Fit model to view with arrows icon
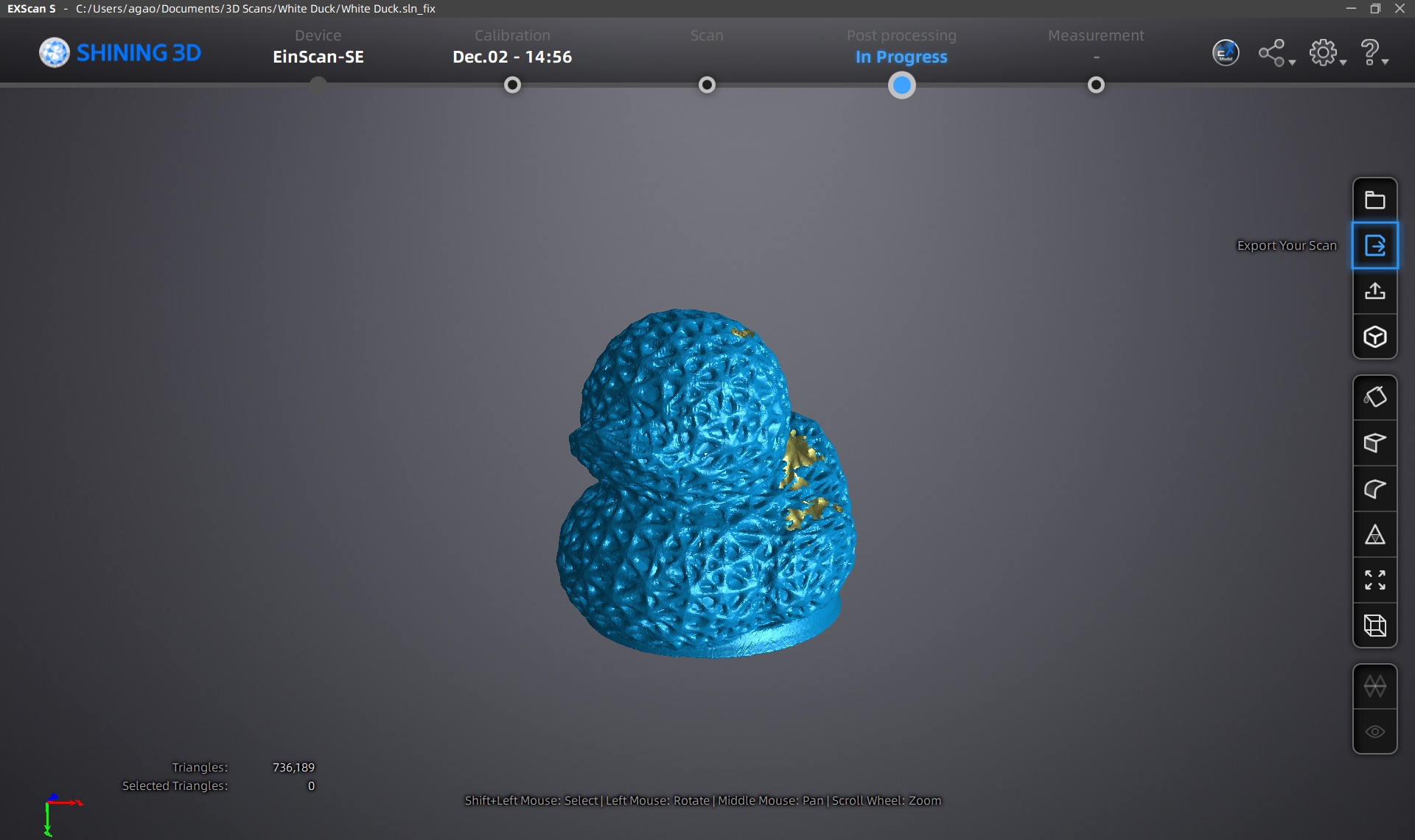The width and height of the screenshot is (1415, 840). click(x=1374, y=580)
